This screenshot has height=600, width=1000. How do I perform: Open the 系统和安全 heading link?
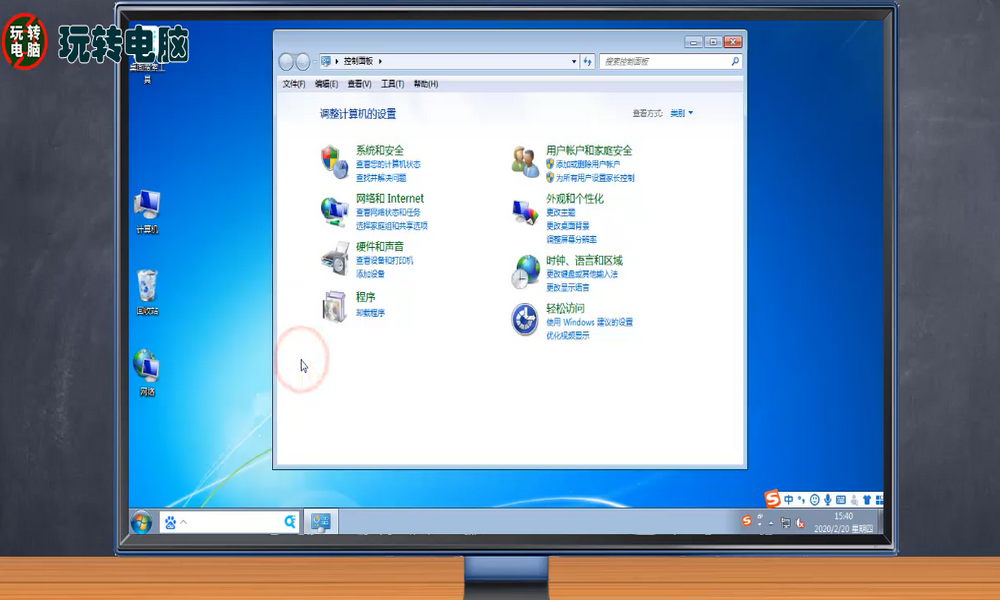[379, 150]
